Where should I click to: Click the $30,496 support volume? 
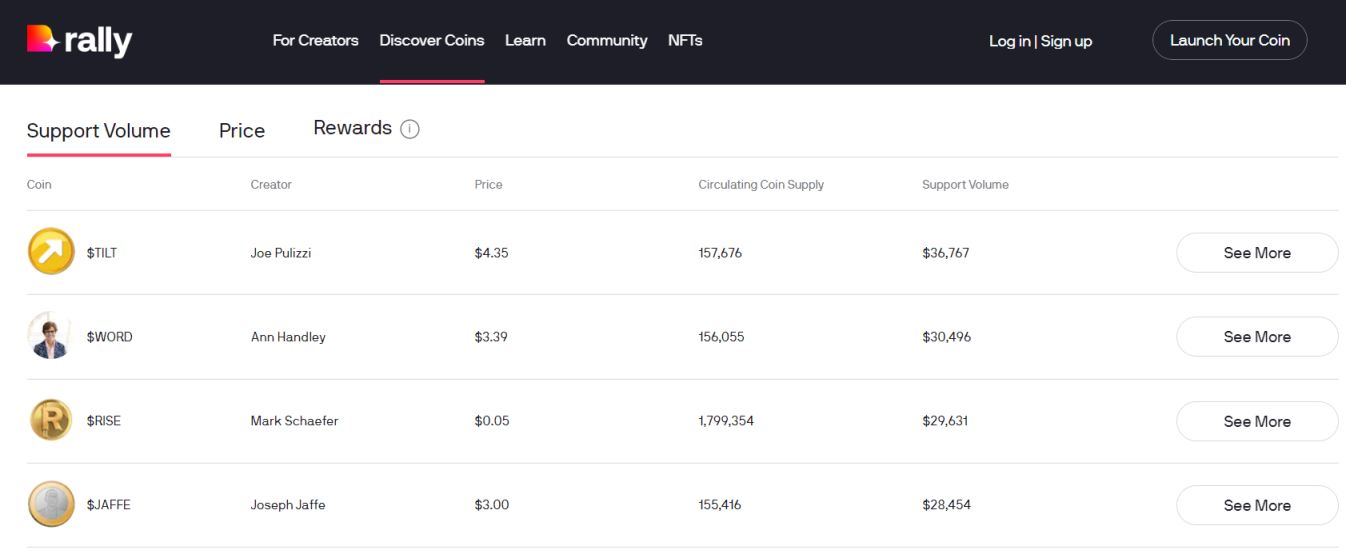tap(947, 337)
